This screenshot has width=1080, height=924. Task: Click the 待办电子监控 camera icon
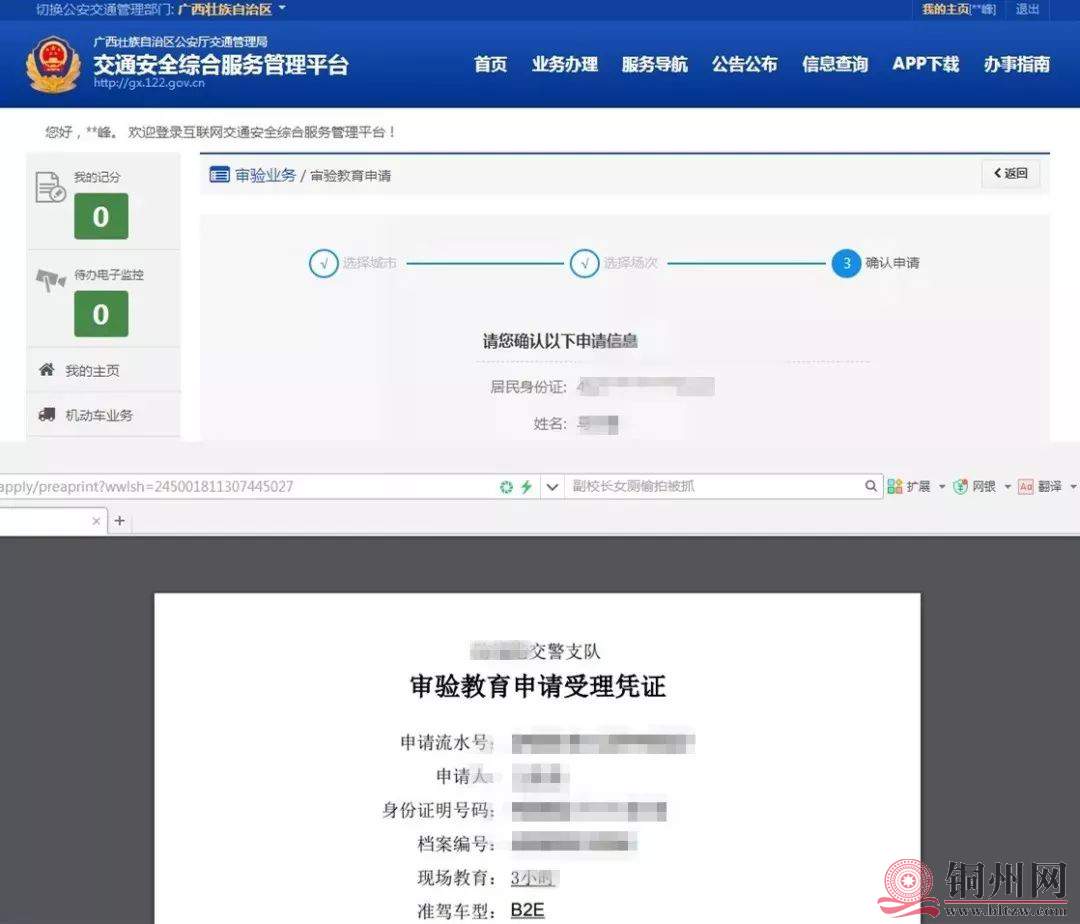pos(50,279)
